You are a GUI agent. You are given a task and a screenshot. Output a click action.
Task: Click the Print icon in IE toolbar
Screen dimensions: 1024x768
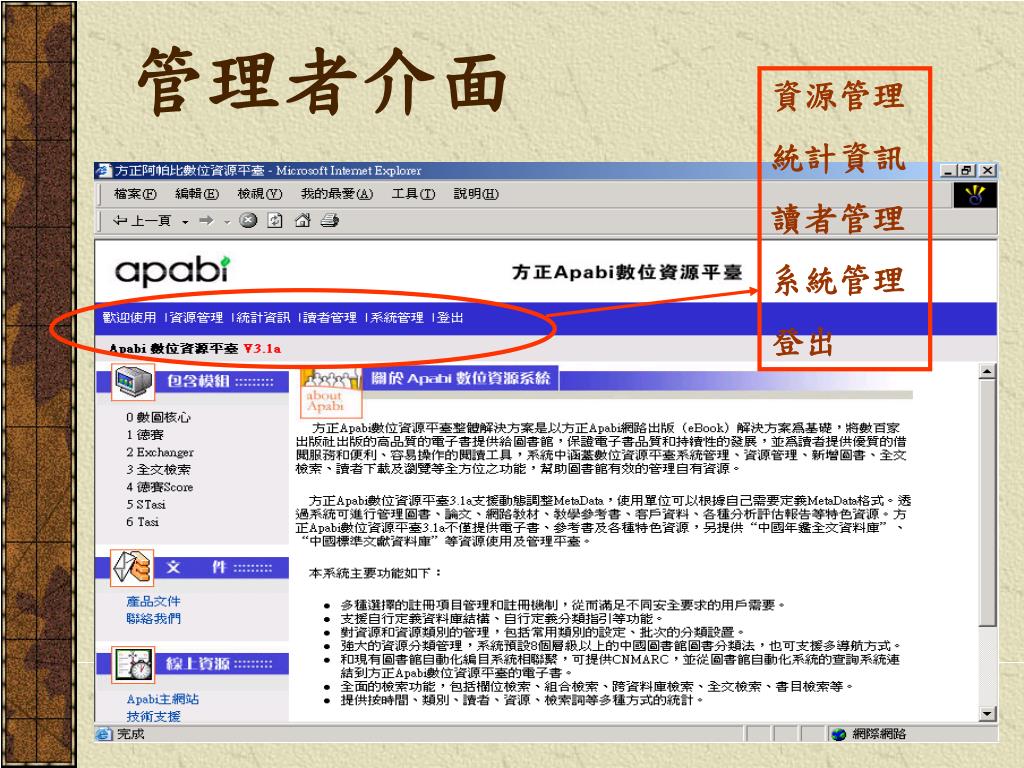pyautogui.click(x=330, y=221)
